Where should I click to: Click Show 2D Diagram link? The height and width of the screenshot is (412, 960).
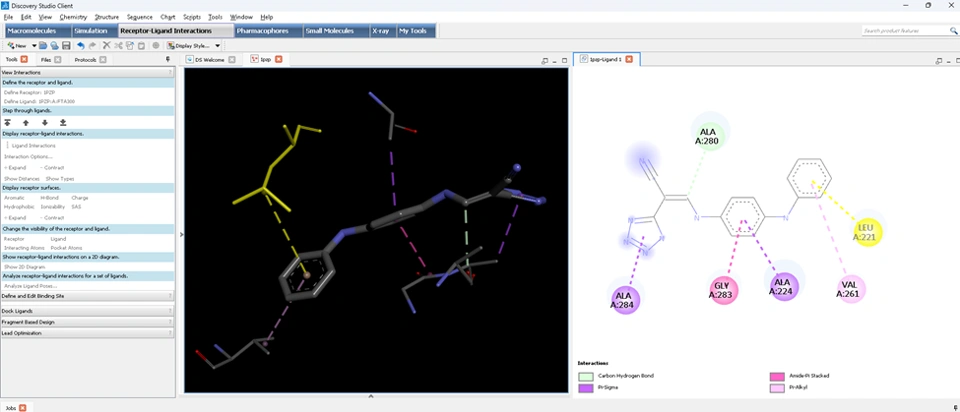pos(26,267)
